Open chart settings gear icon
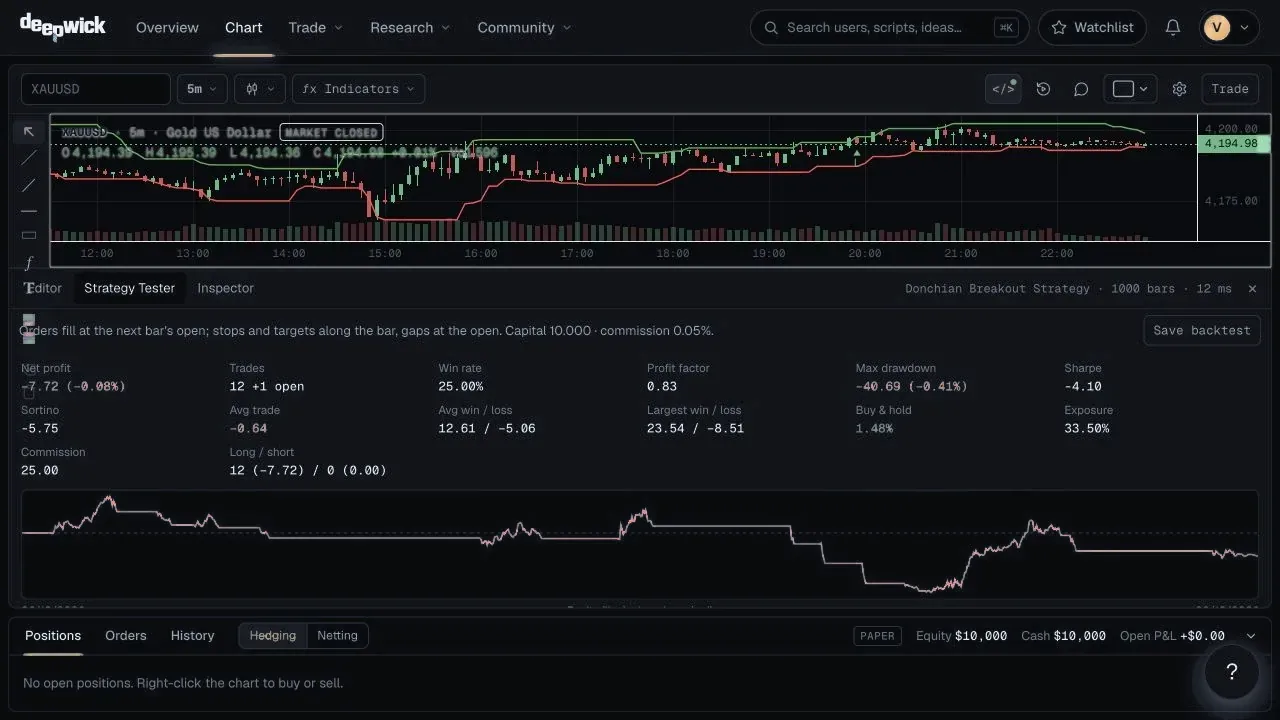1280x720 pixels. [x=1179, y=89]
